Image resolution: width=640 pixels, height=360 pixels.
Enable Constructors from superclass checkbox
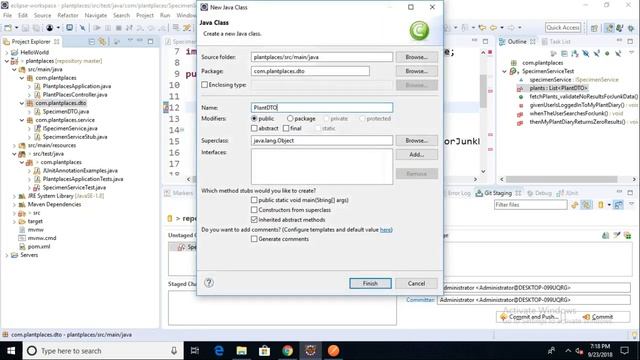click(254, 210)
